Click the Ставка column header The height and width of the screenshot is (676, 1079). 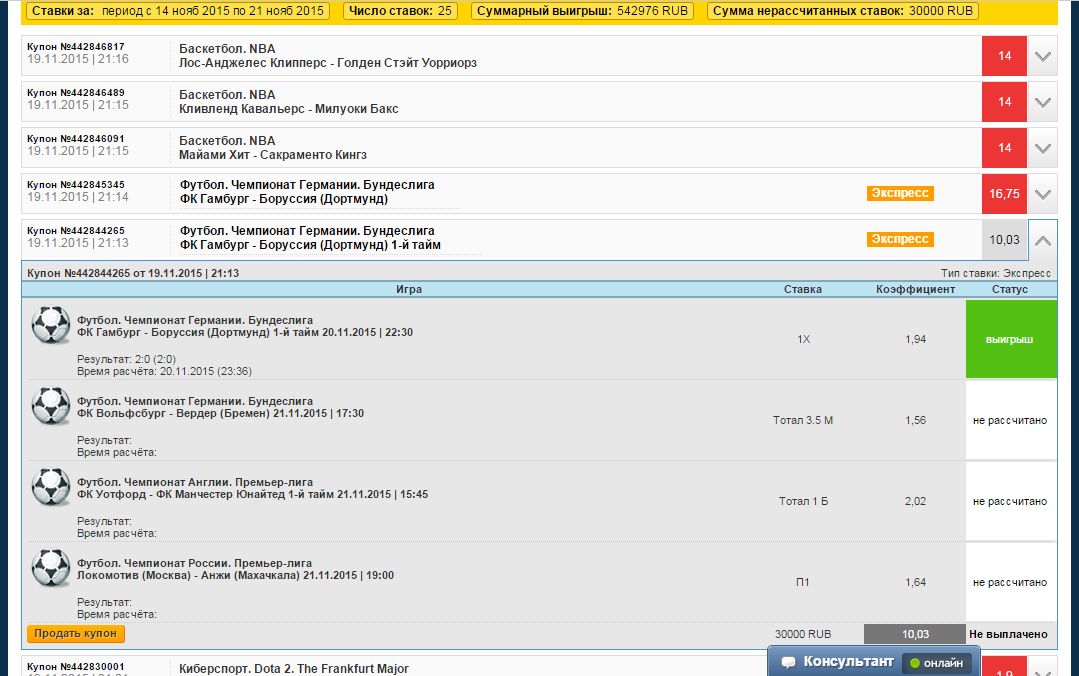(802, 289)
